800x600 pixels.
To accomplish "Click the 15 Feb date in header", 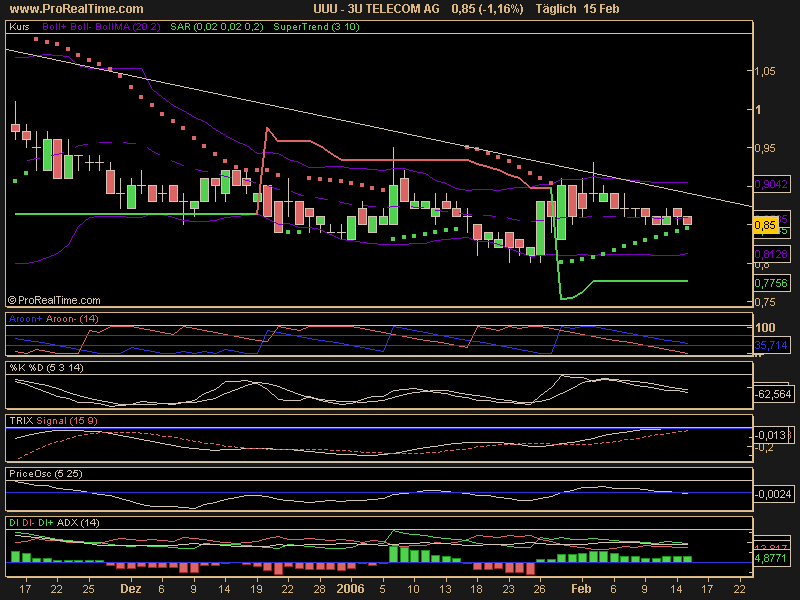I will tap(602, 9).
